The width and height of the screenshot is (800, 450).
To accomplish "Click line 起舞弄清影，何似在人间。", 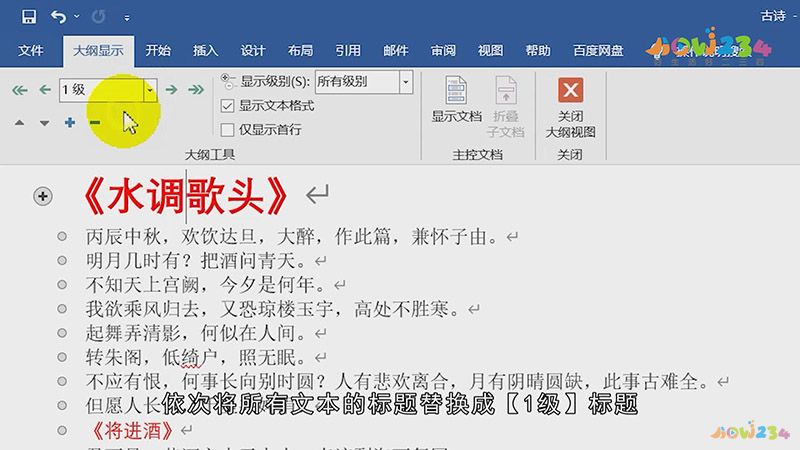I will point(196,333).
